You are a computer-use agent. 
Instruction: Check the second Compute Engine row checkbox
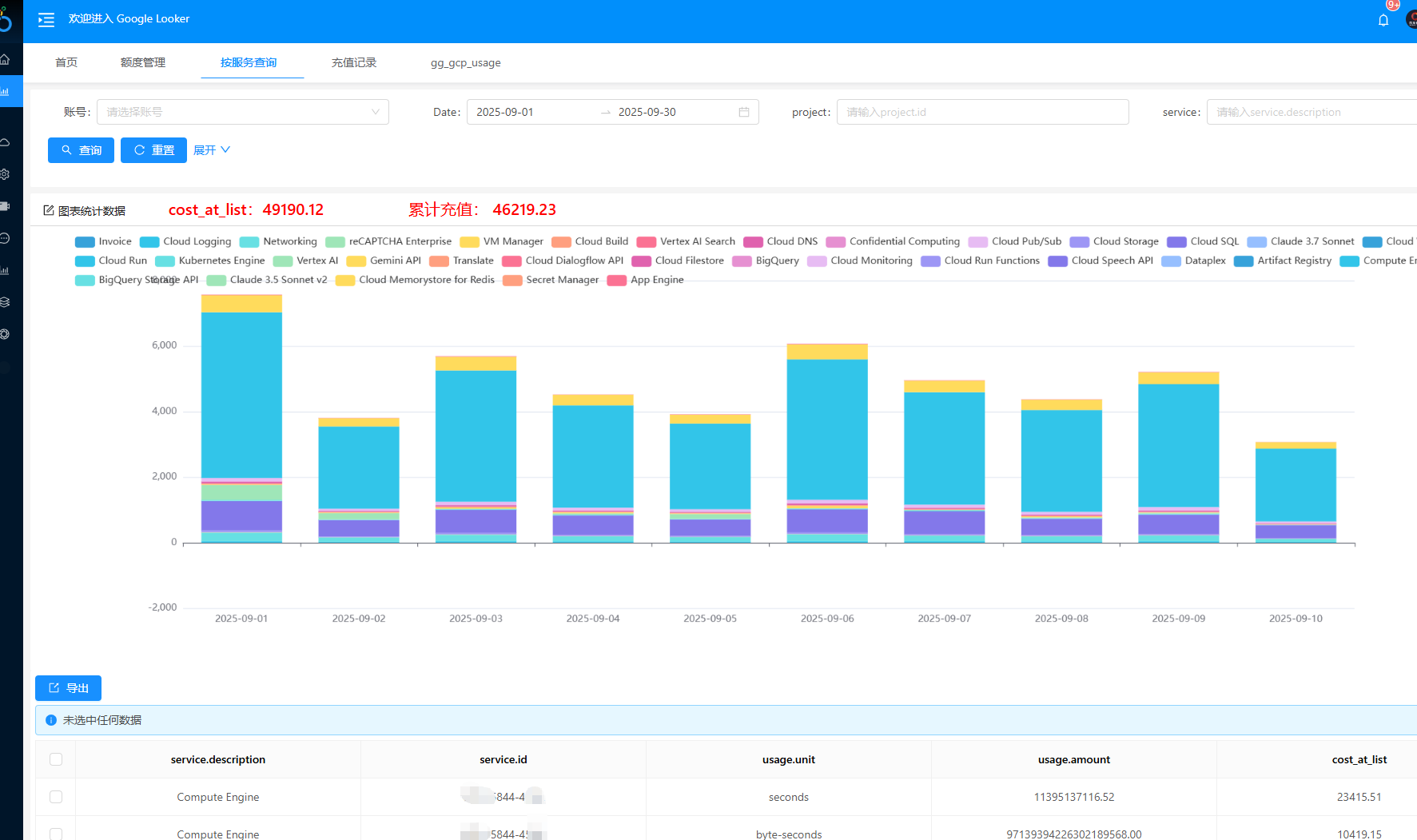(56, 834)
